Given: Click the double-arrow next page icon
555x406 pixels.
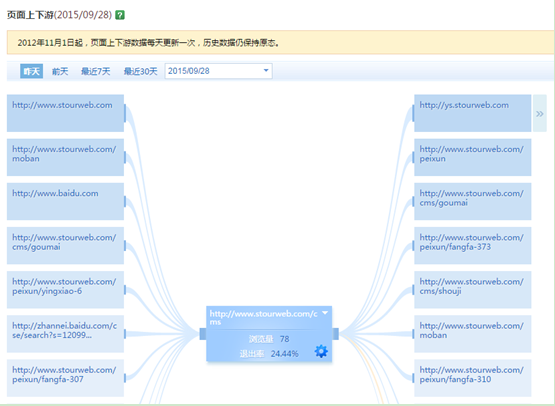Looking at the screenshot, I should tap(540, 114).
